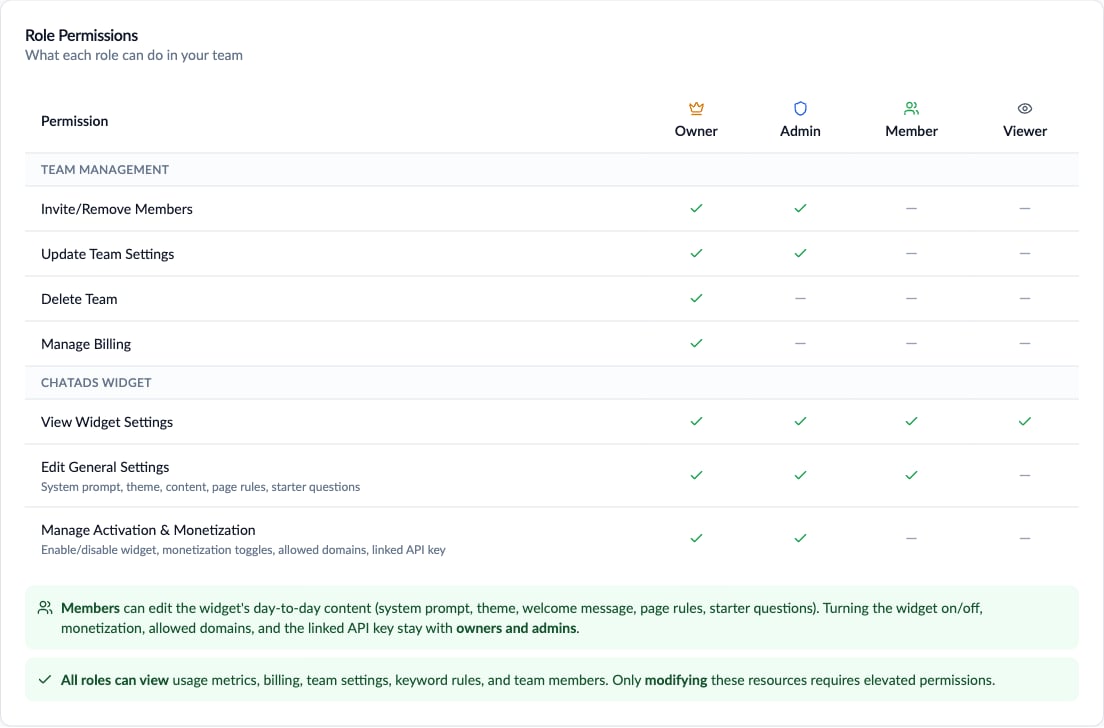This screenshot has width=1104, height=728.
Task: Click bold 'All roles can view' text
Action: (115, 680)
